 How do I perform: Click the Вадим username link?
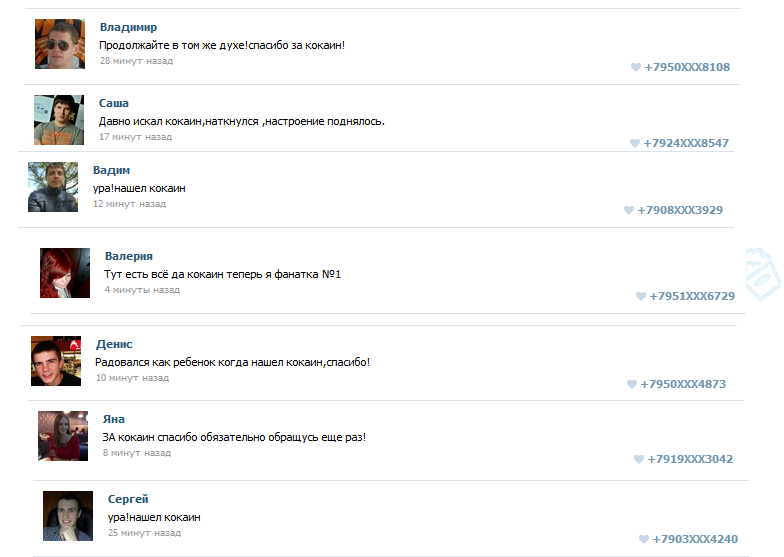[112, 170]
